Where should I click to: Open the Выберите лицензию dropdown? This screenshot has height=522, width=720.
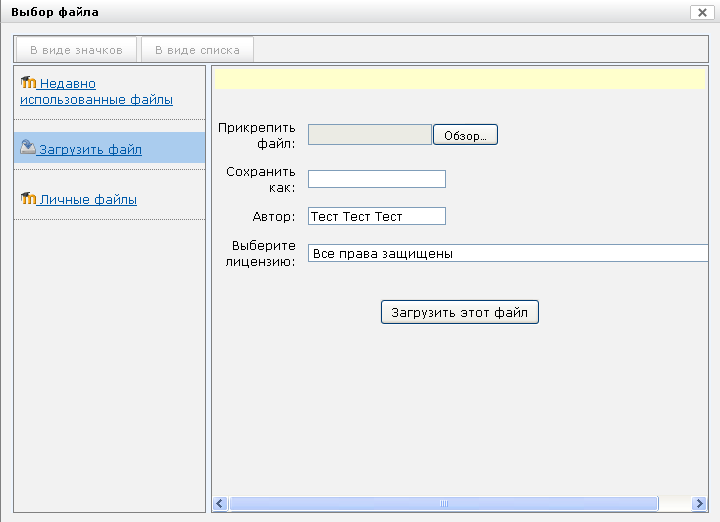pos(508,253)
